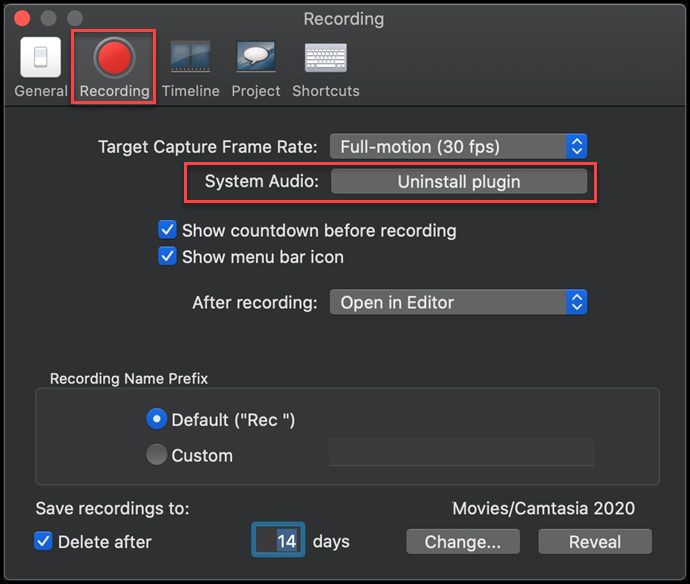
Task: Click the red close window button
Action: point(22,19)
